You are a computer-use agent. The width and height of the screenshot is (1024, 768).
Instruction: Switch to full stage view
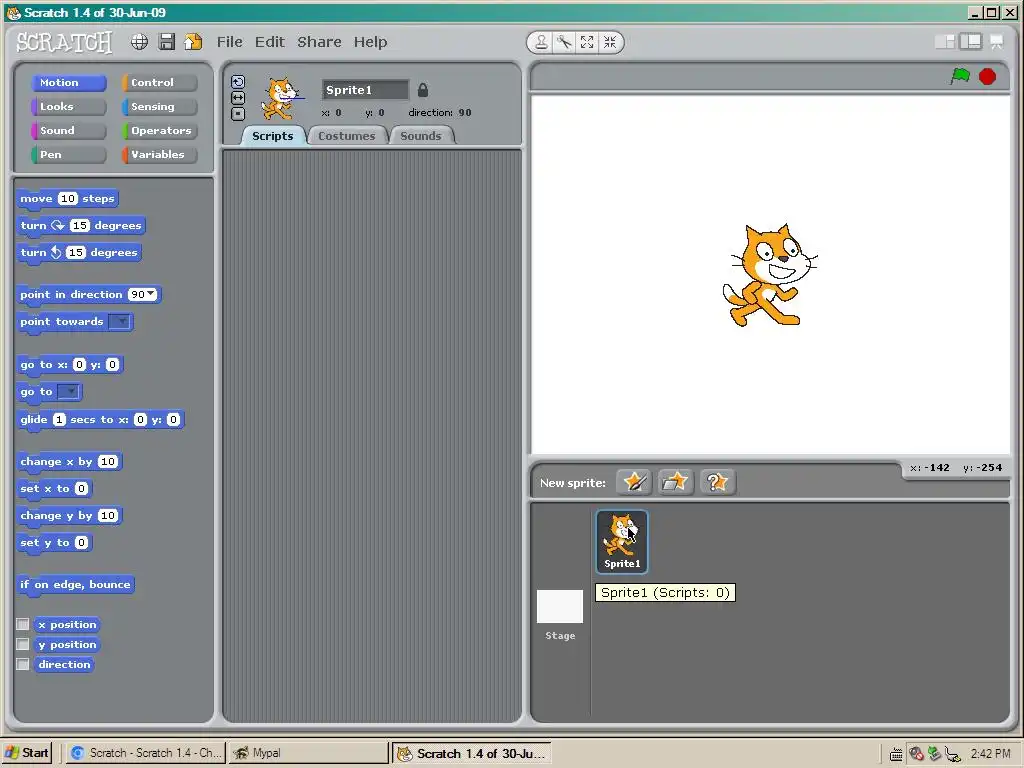tap(970, 42)
